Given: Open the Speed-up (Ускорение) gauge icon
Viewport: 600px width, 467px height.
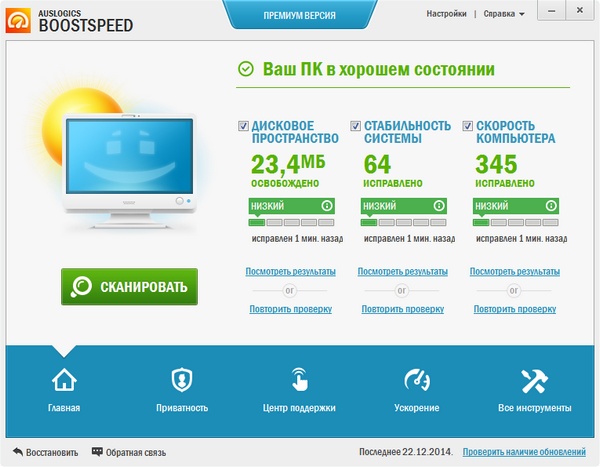Looking at the screenshot, I should click(417, 381).
